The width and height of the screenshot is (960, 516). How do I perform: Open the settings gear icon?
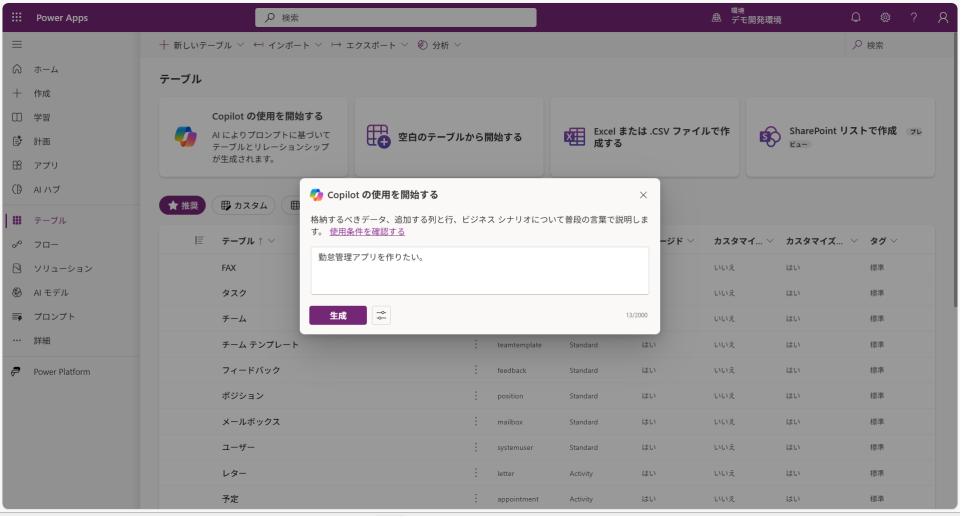(x=885, y=17)
